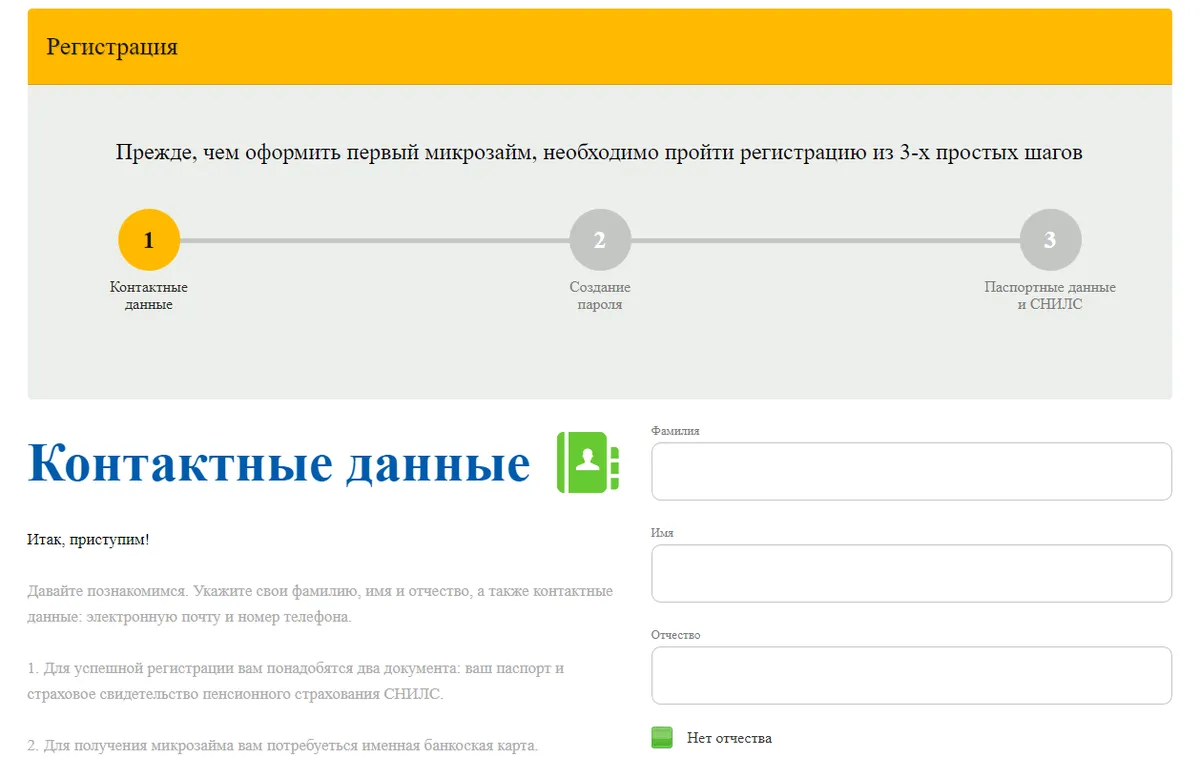Click the note about паспорт и СНИЛС
Image resolution: width=1200 pixels, height=778 pixels.
(x=296, y=681)
